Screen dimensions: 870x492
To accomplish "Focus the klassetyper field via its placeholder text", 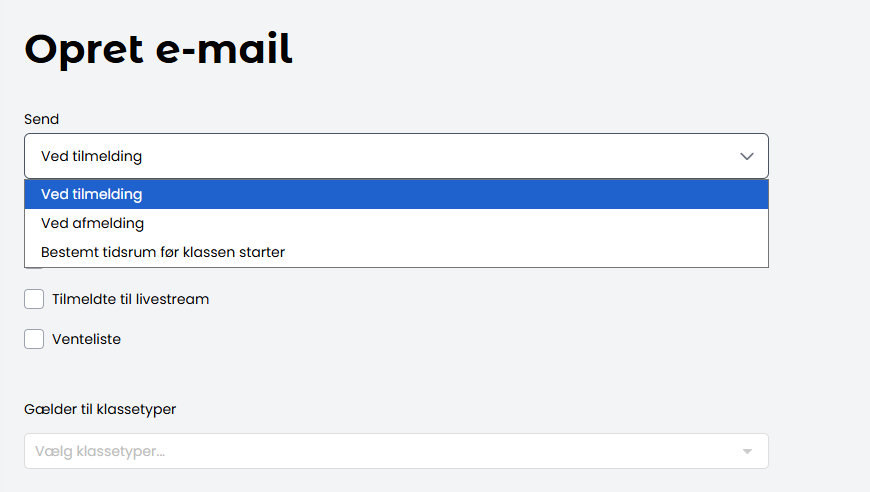I will click(100, 451).
